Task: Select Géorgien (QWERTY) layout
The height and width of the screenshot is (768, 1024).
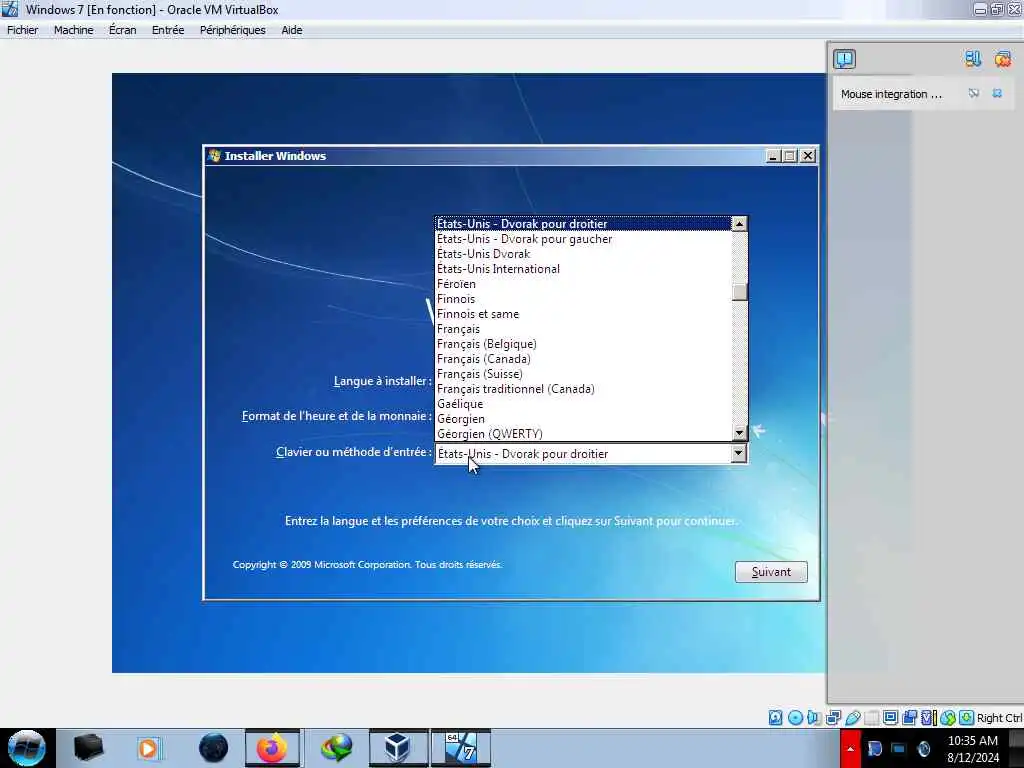Action: 583,434
